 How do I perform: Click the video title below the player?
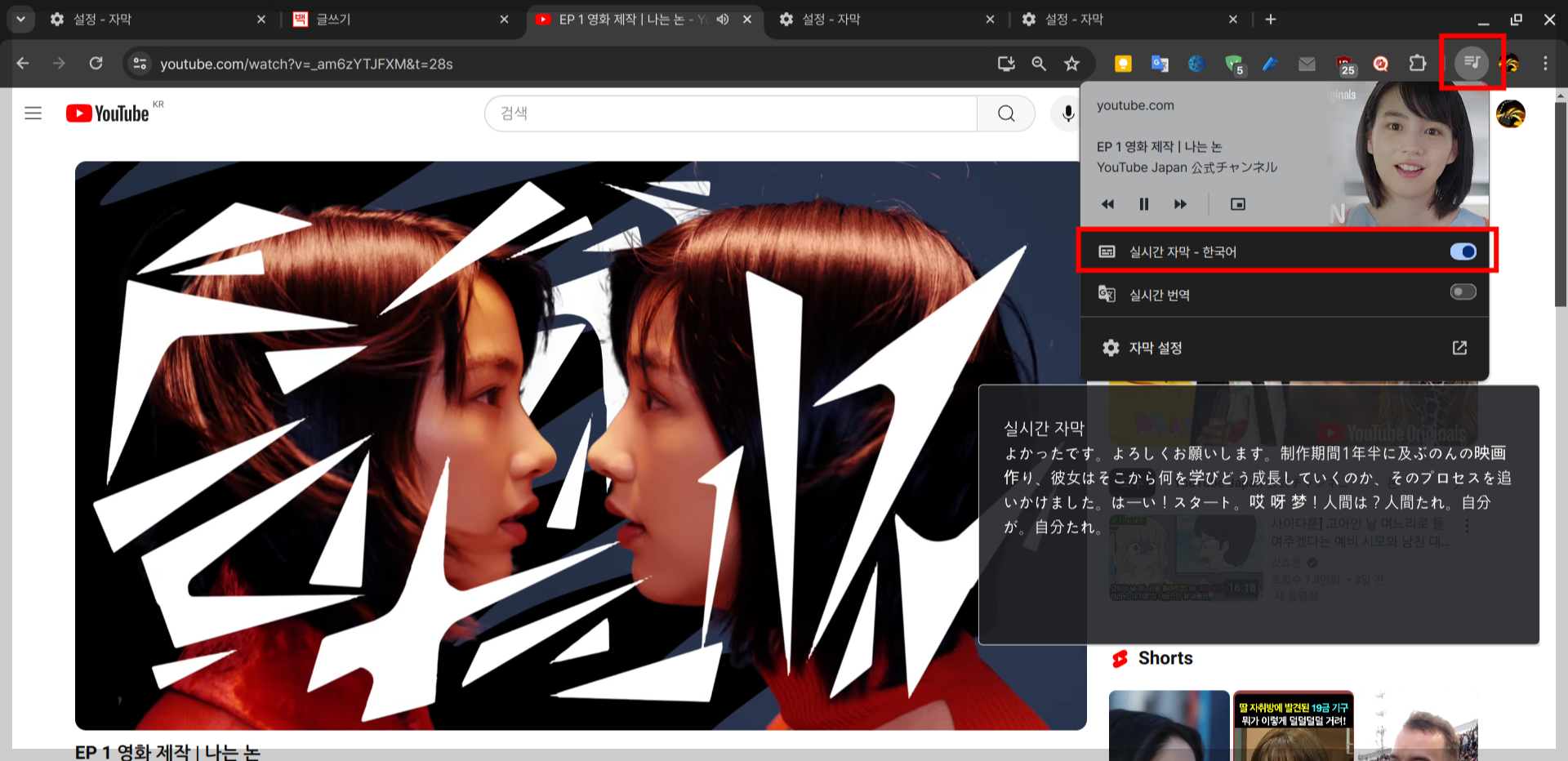pyautogui.click(x=167, y=752)
